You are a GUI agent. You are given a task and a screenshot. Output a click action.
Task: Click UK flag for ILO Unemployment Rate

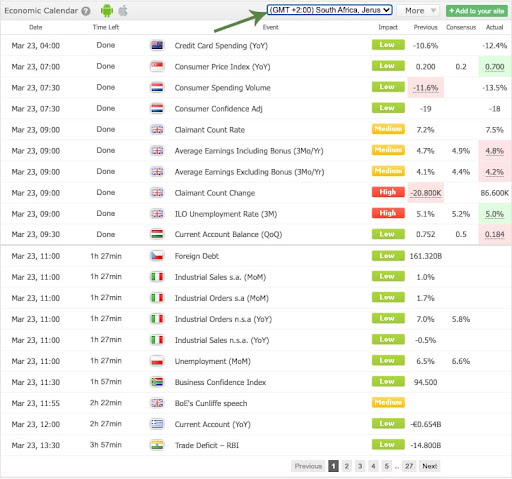(157, 213)
